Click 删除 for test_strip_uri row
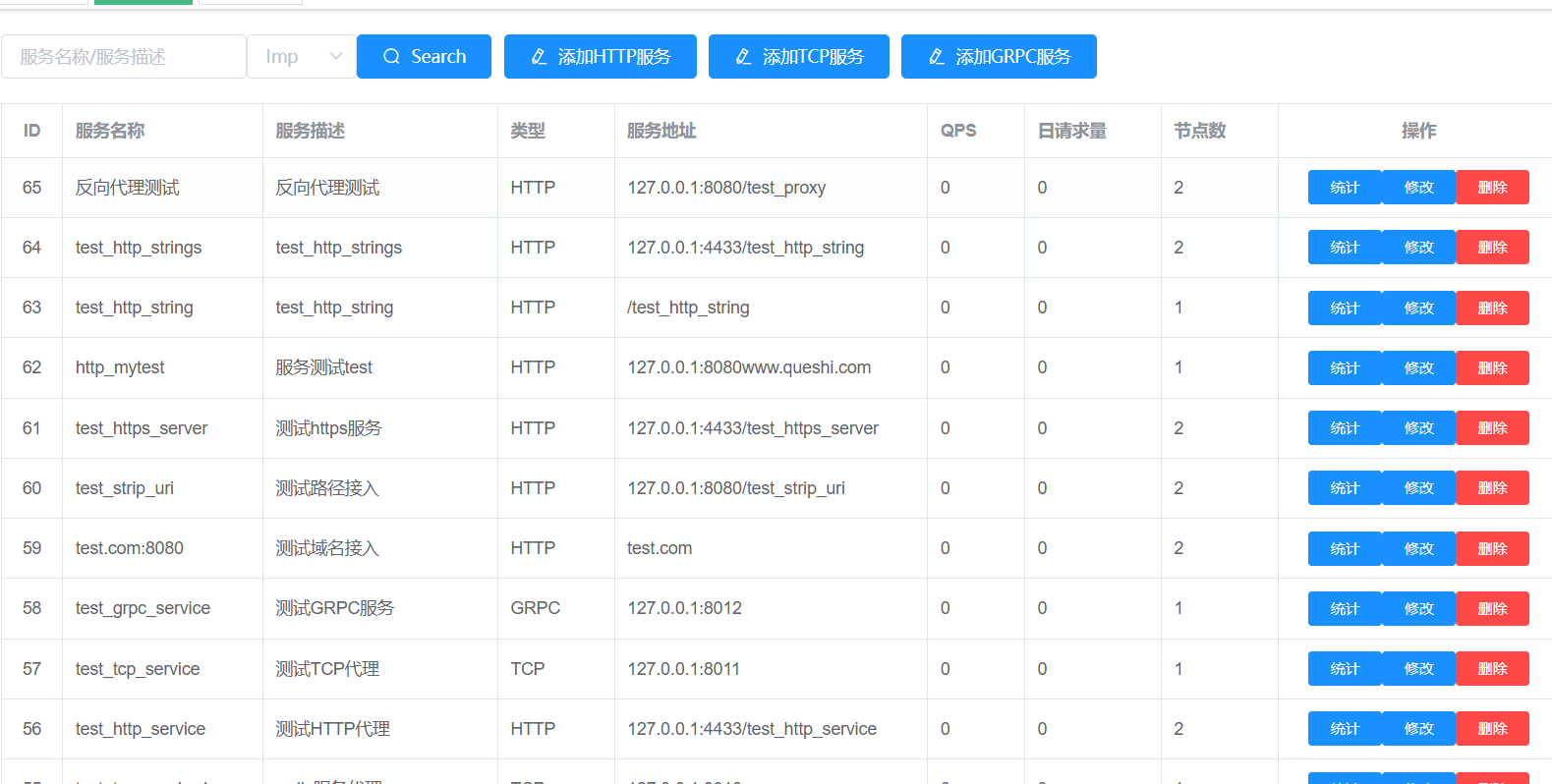 pos(1492,488)
